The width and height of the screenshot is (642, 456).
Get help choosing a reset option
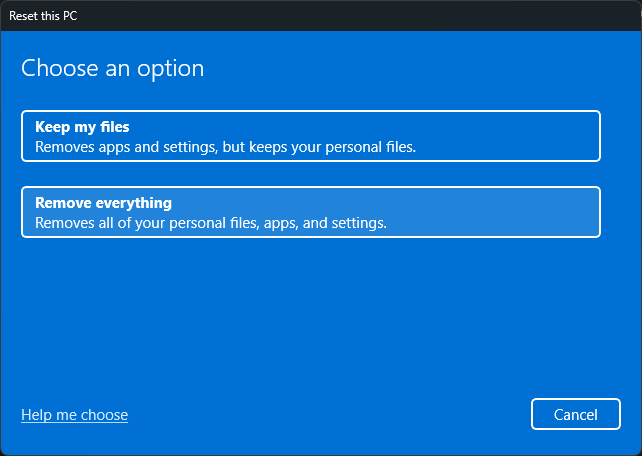(75, 415)
